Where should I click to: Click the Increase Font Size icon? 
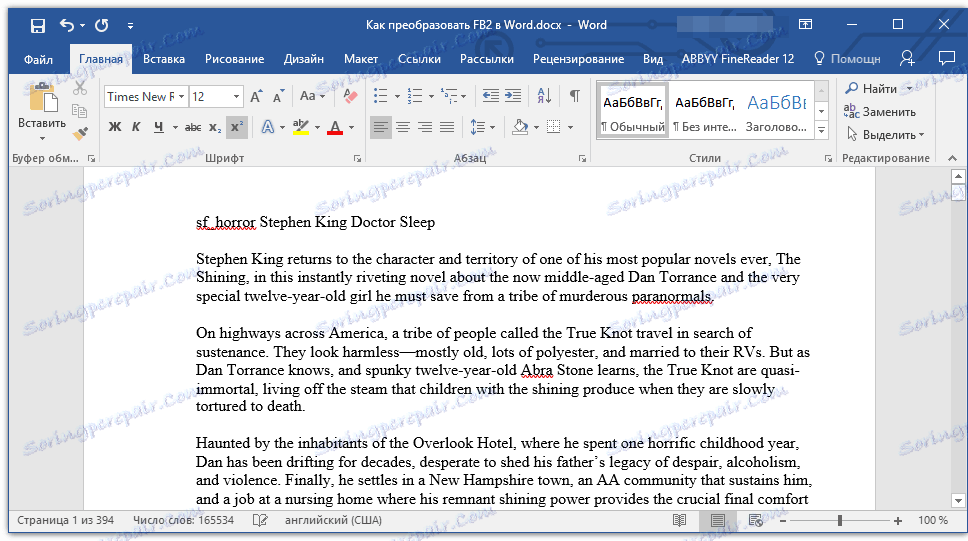257,96
